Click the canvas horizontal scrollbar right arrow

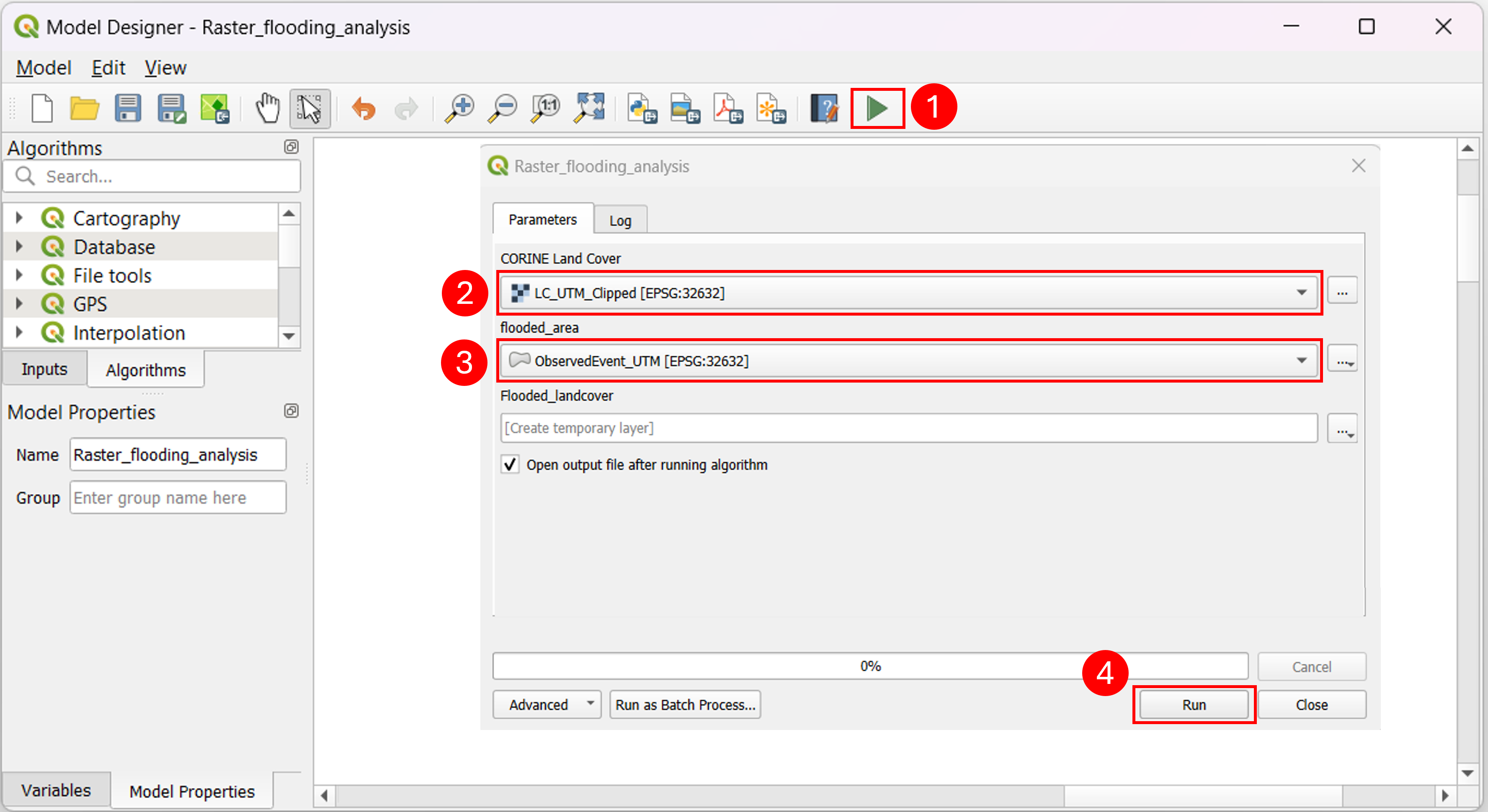coord(1445,795)
